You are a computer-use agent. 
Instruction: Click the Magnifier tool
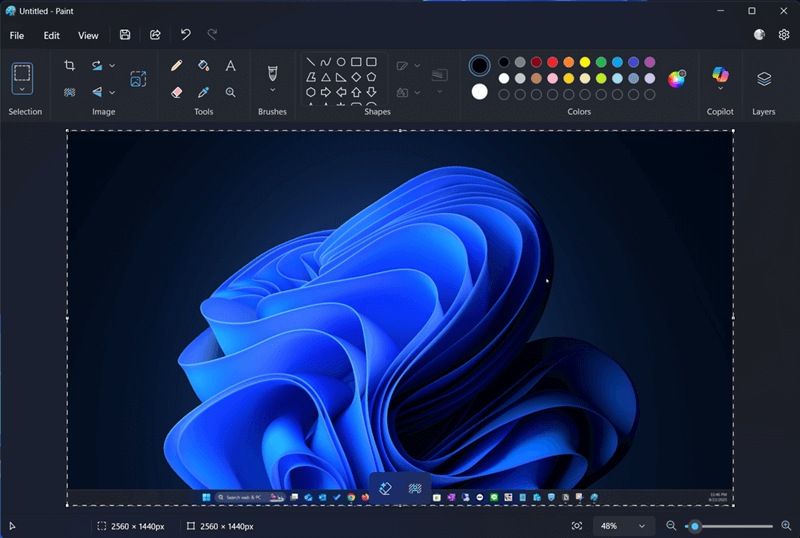pos(231,92)
